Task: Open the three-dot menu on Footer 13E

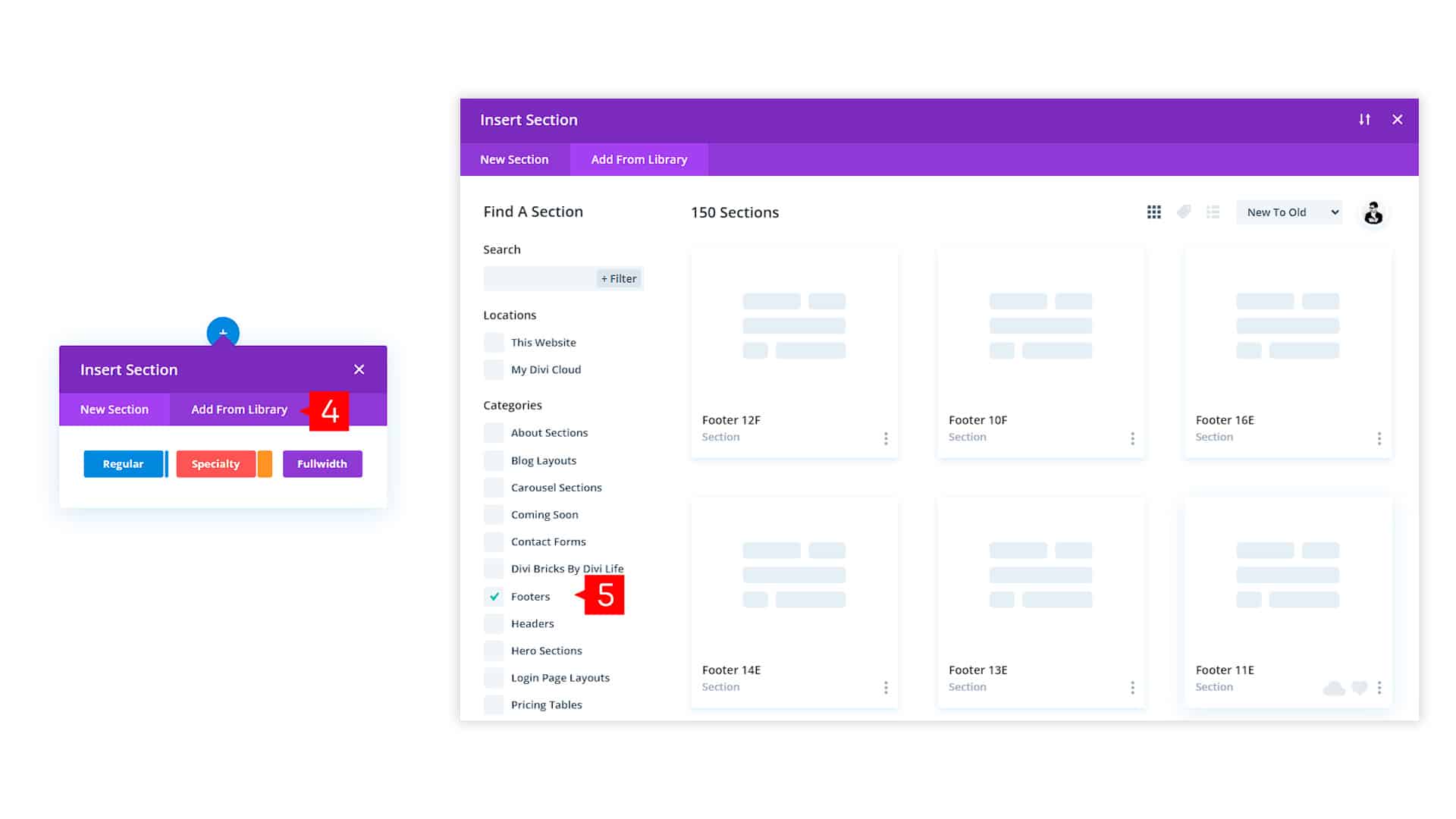Action: click(1132, 688)
